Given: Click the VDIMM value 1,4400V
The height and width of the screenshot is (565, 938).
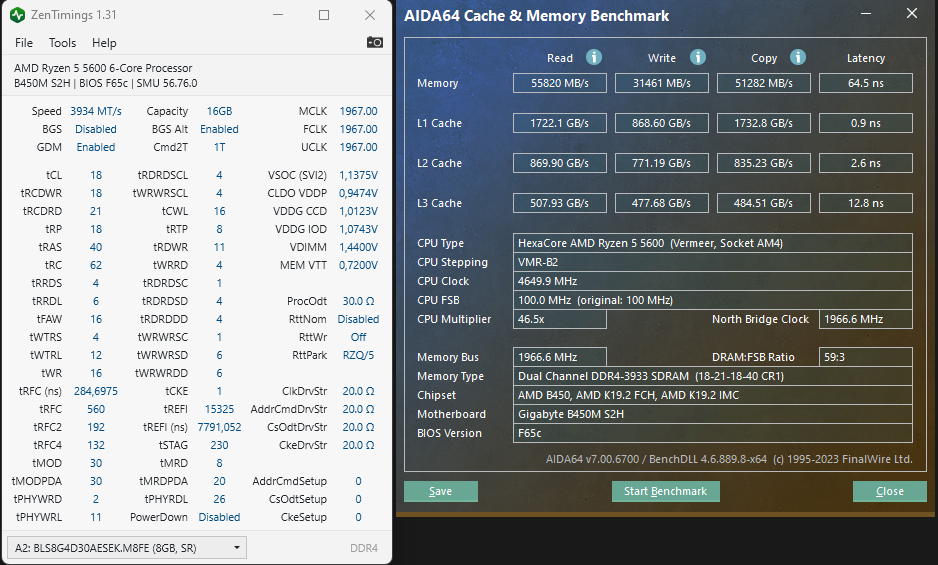Looking at the screenshot, I should tap(358, 247).
